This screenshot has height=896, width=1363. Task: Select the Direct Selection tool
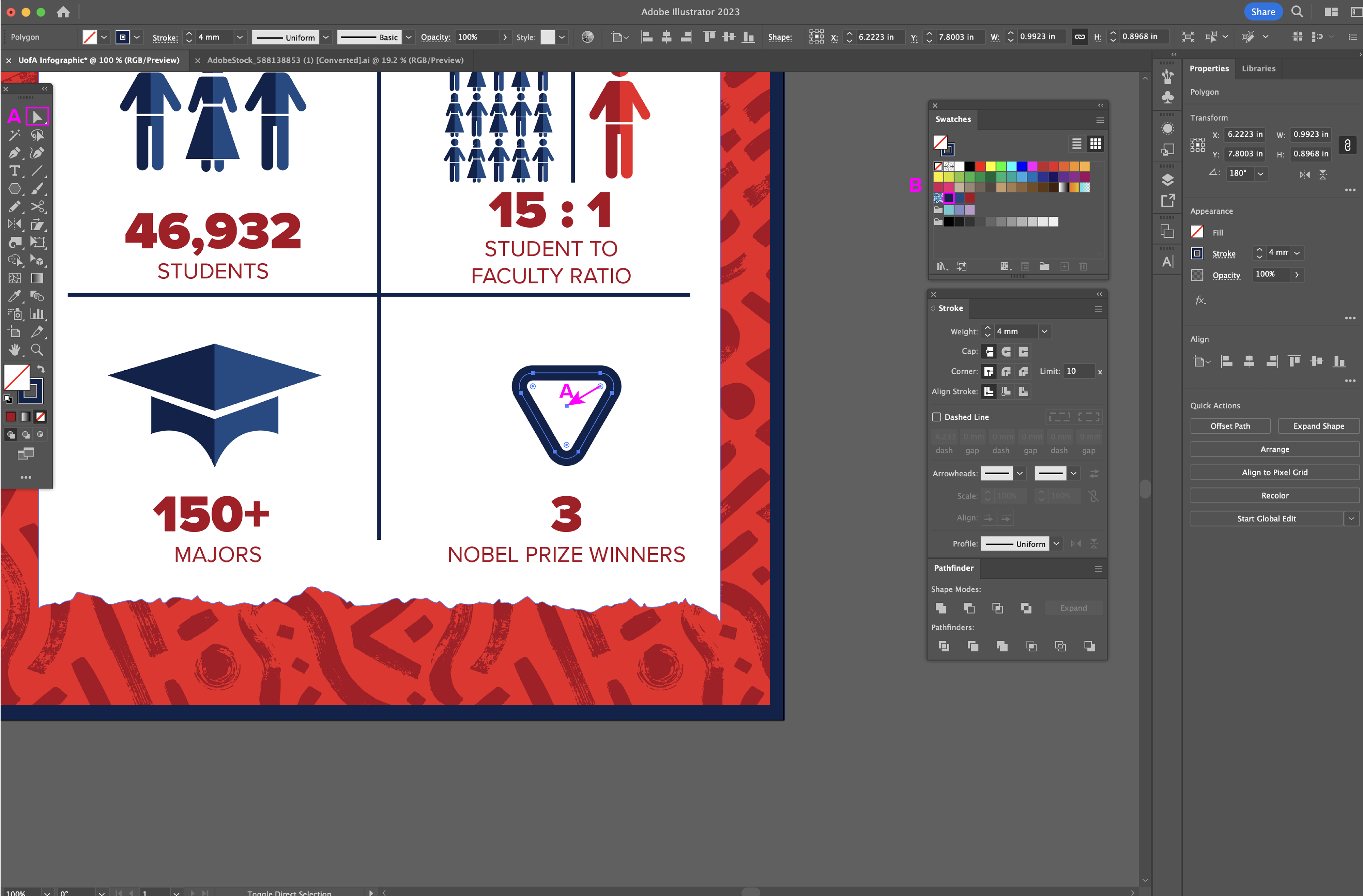[37, 118]
